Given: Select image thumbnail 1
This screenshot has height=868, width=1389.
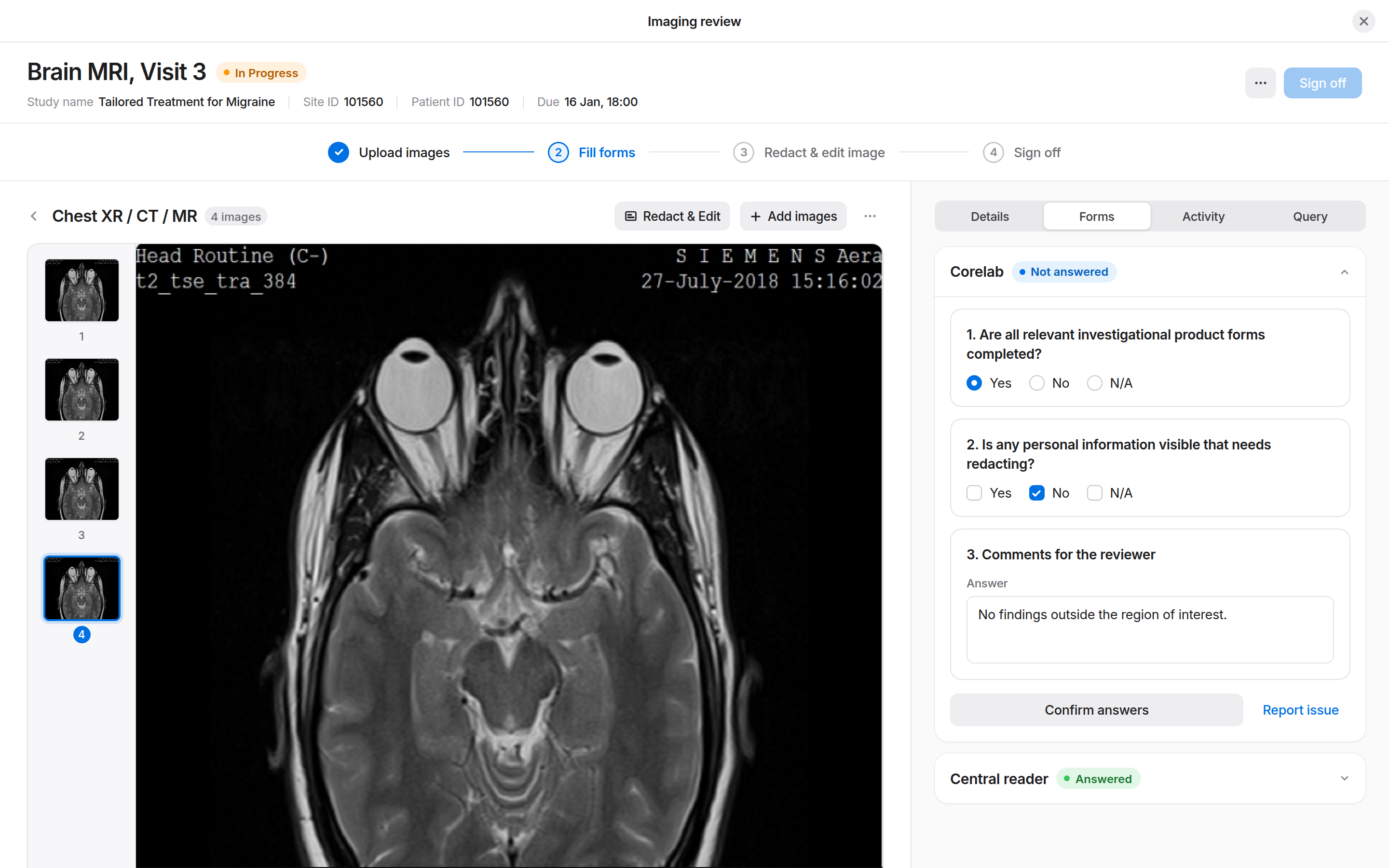Looking at the screenshot, I should (82, 290).
